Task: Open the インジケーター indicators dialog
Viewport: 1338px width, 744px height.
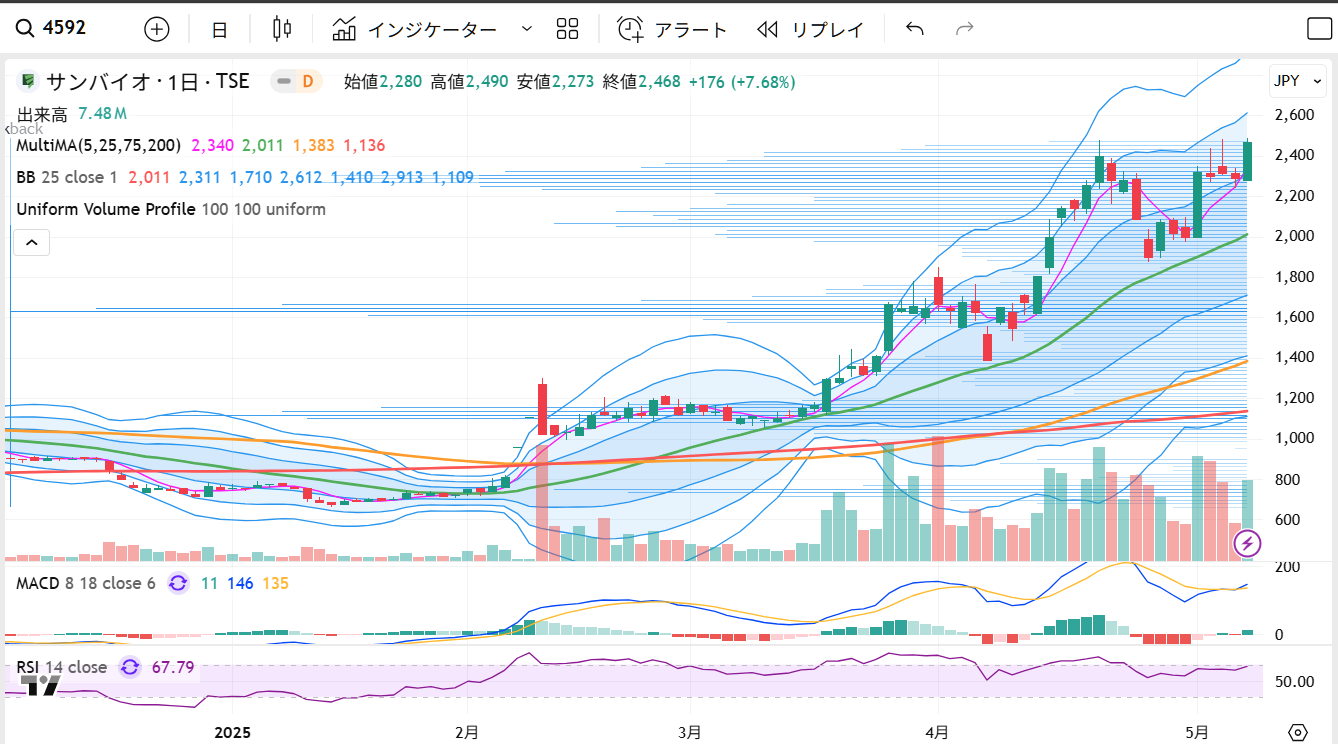Action: coord(415,30)
